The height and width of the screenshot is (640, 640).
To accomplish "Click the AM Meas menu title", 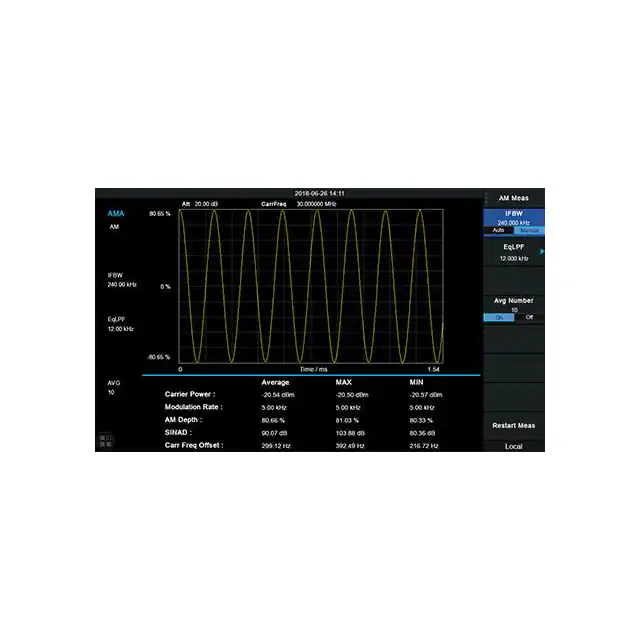I will pyautogui.click(x=513, y=198).
